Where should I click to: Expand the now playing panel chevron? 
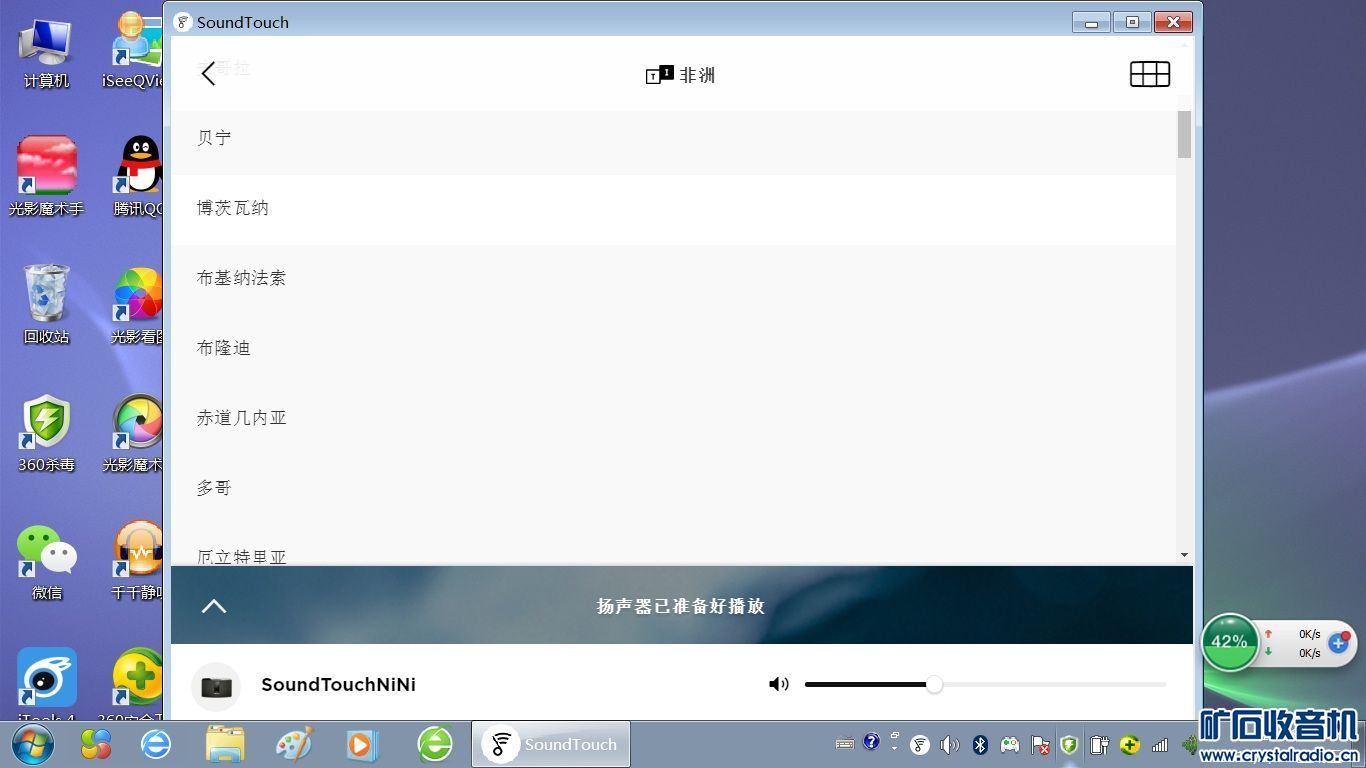pyautogui.click(x=214, y=606)
